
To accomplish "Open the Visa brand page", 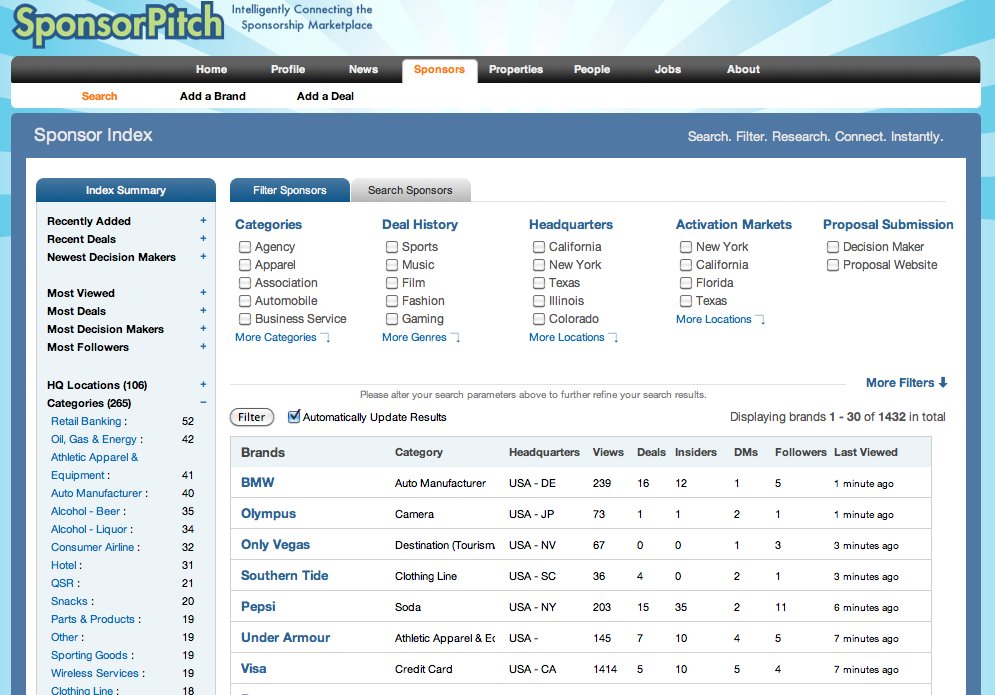I will point(254,668).
